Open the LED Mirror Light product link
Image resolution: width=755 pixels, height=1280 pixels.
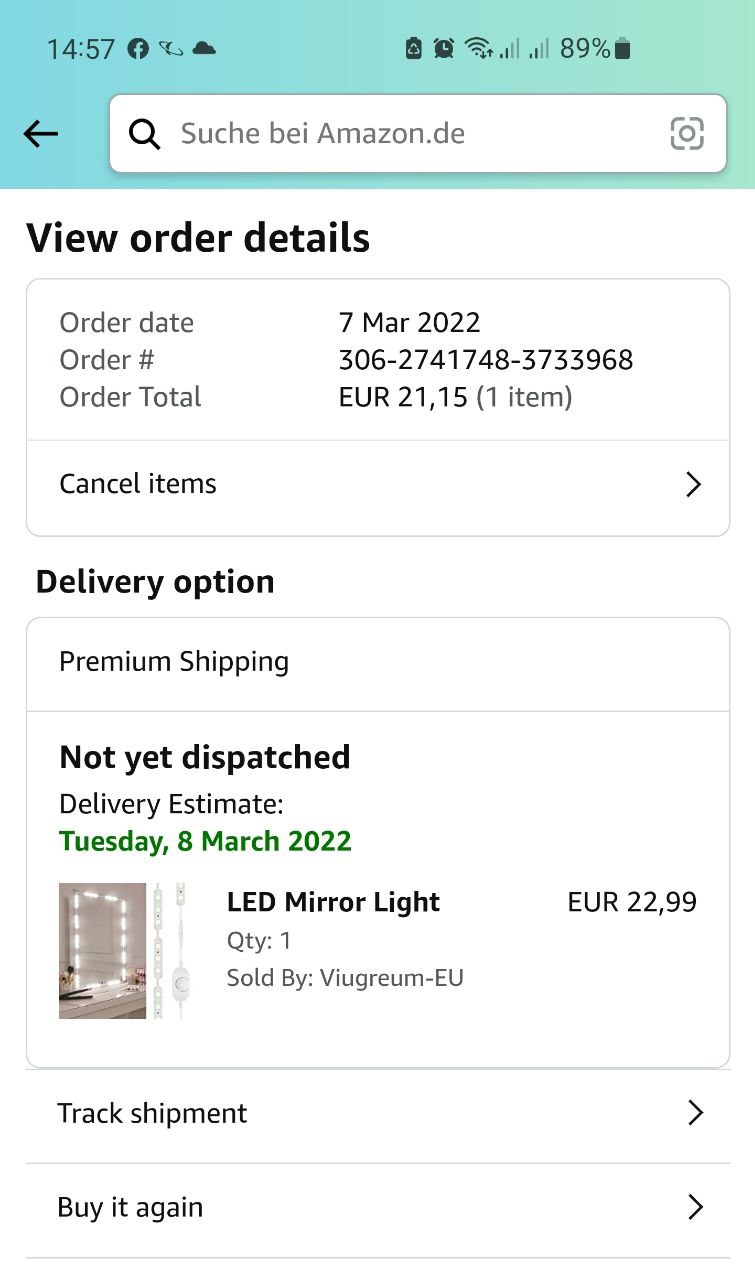pyautogui.click(x=333, y=902)
